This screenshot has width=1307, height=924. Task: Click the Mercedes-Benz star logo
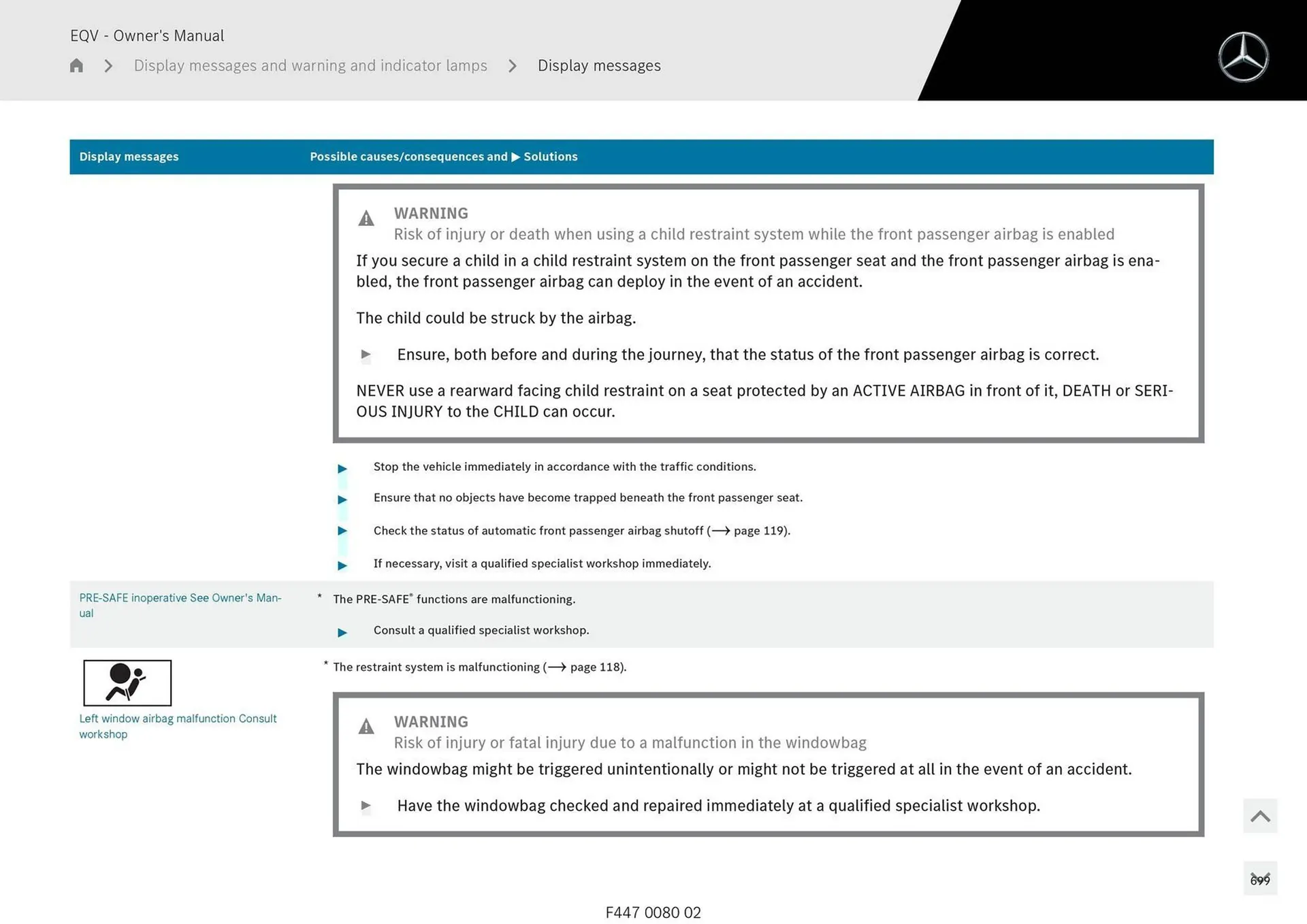click(x=1243, y=57)
